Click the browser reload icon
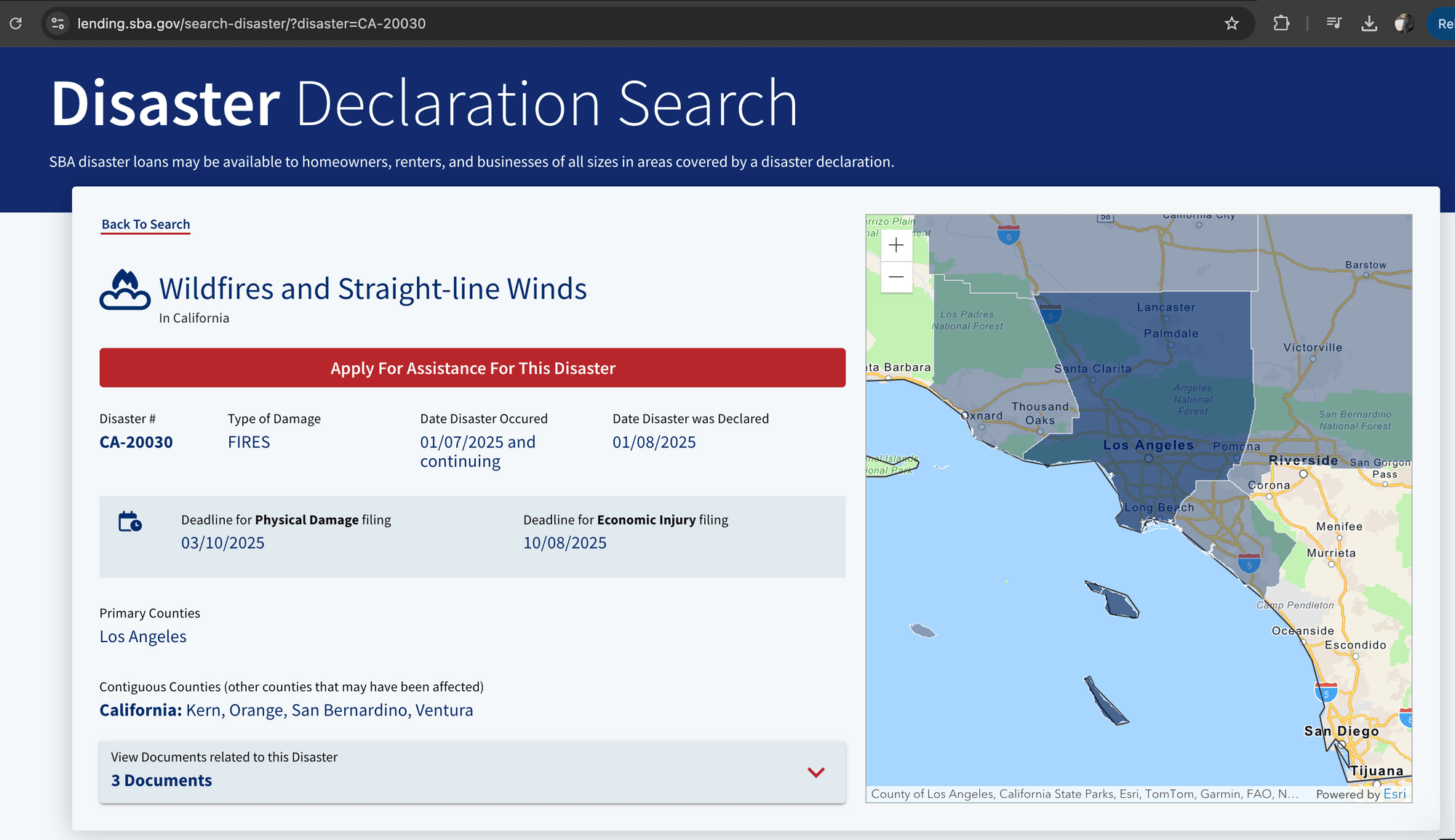This screenshot has width=1455, height=840. pos(15,23)
